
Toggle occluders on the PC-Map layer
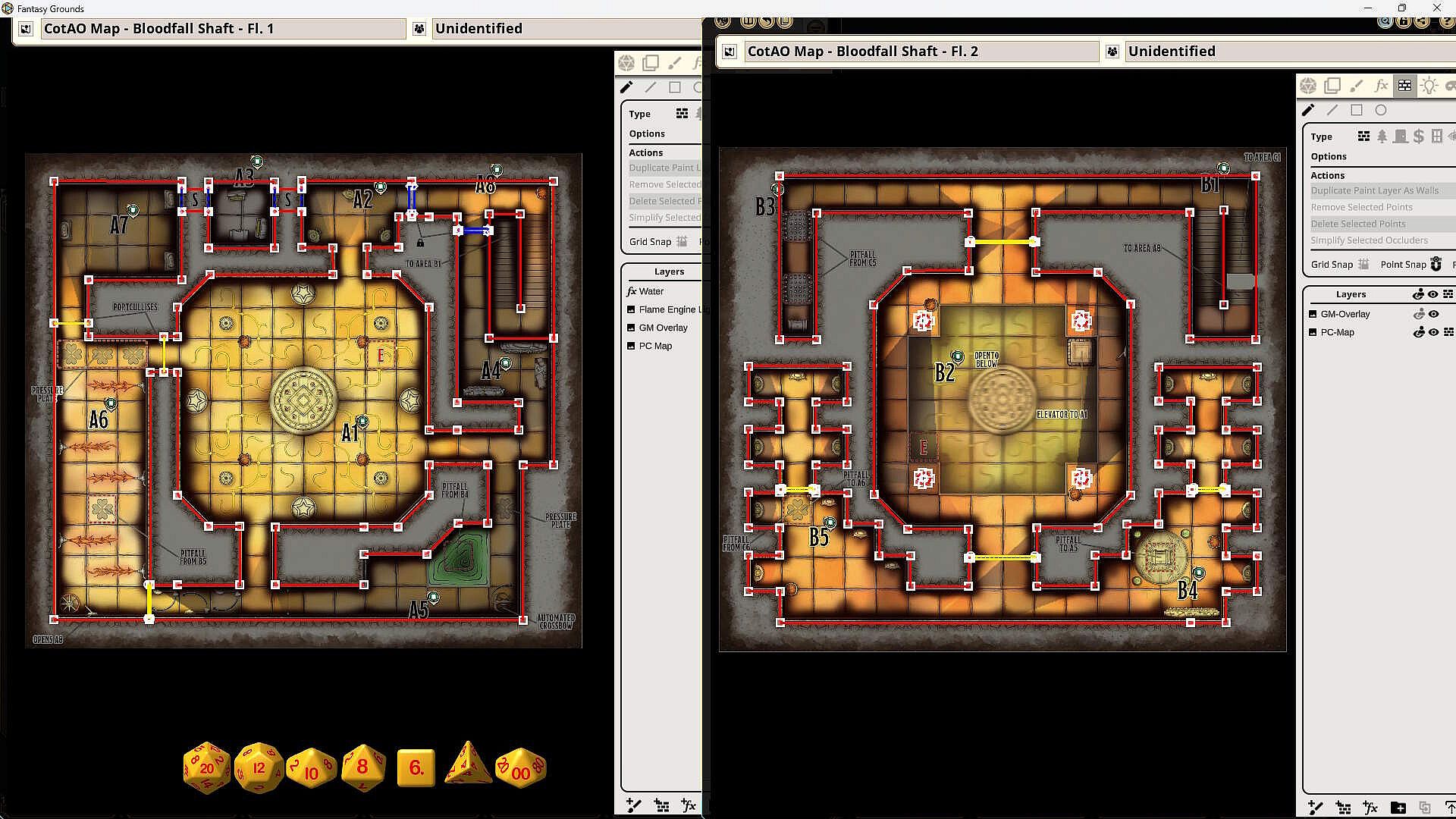tap(1448, 332)
